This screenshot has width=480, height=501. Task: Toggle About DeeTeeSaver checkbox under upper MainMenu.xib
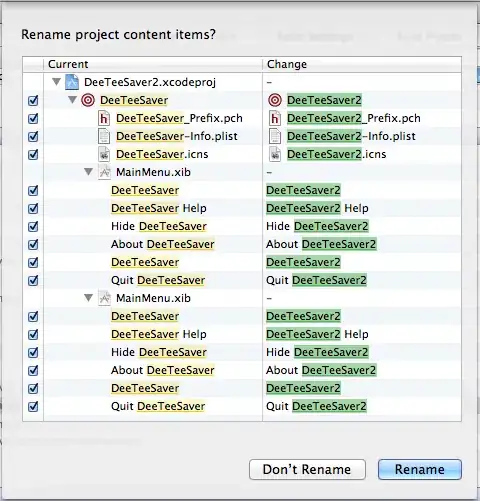[33, 244]
